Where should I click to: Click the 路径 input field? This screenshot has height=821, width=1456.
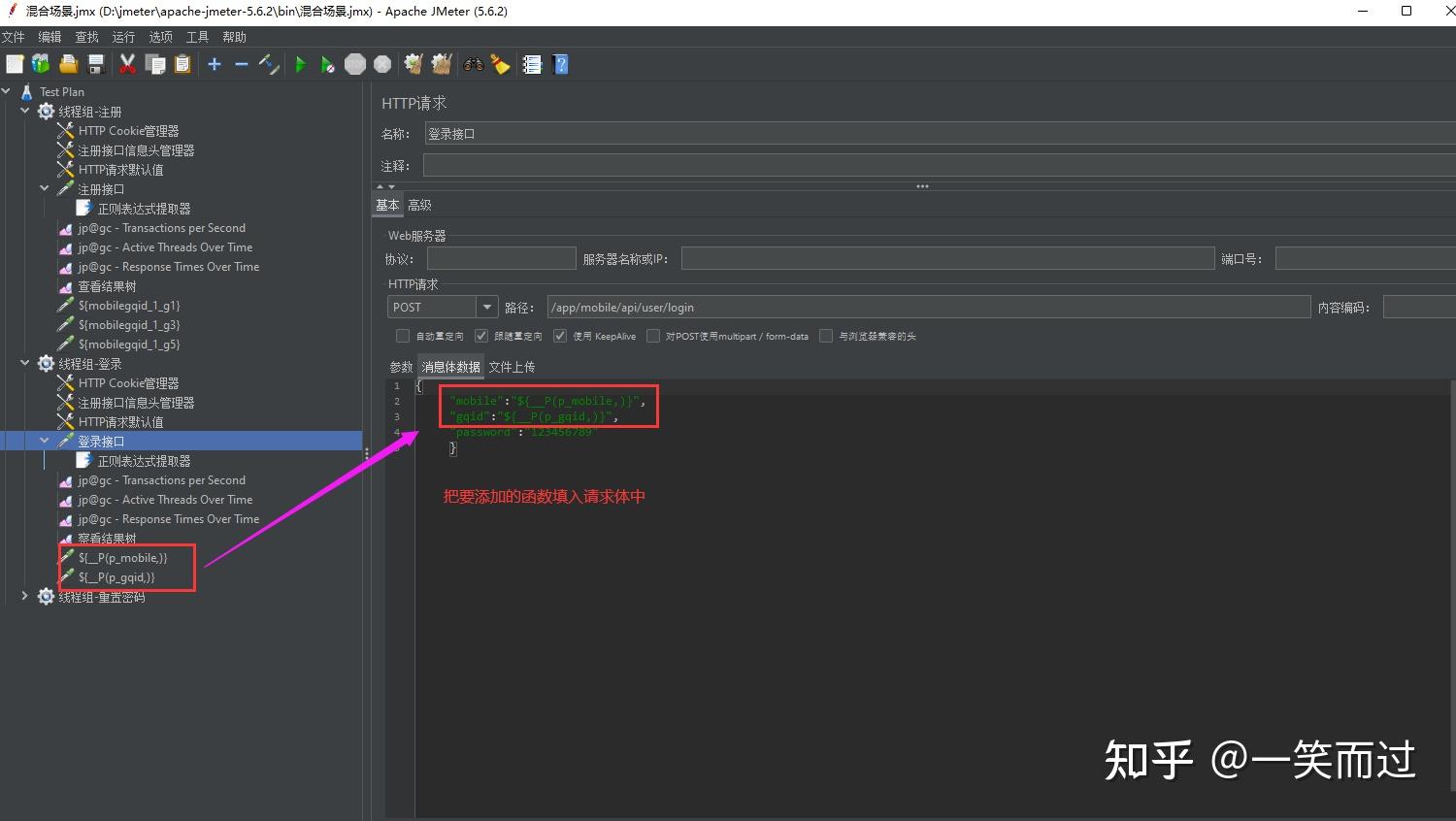(929, 307)
